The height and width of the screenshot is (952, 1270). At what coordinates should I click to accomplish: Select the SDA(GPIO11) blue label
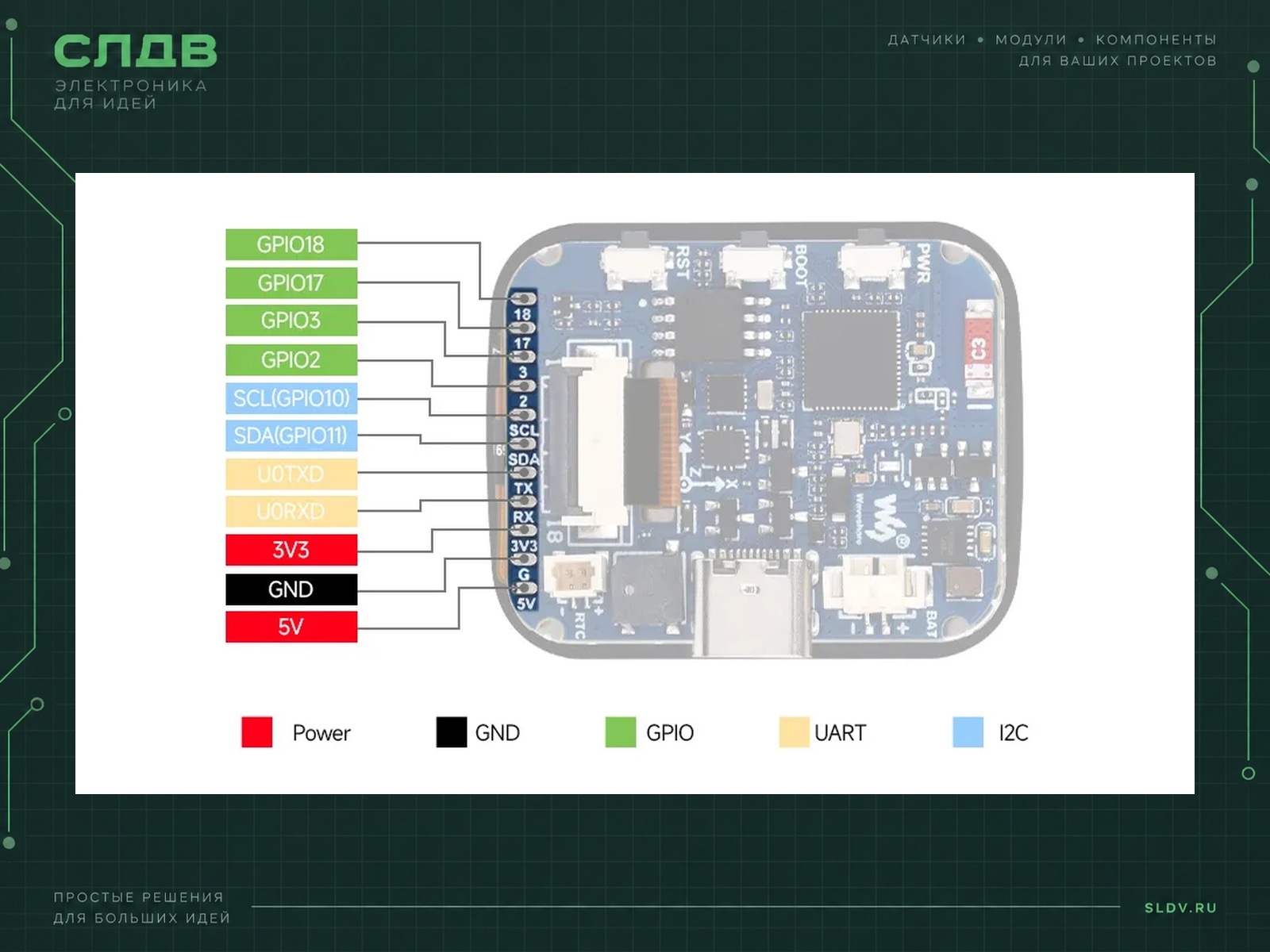pos(291,436)
